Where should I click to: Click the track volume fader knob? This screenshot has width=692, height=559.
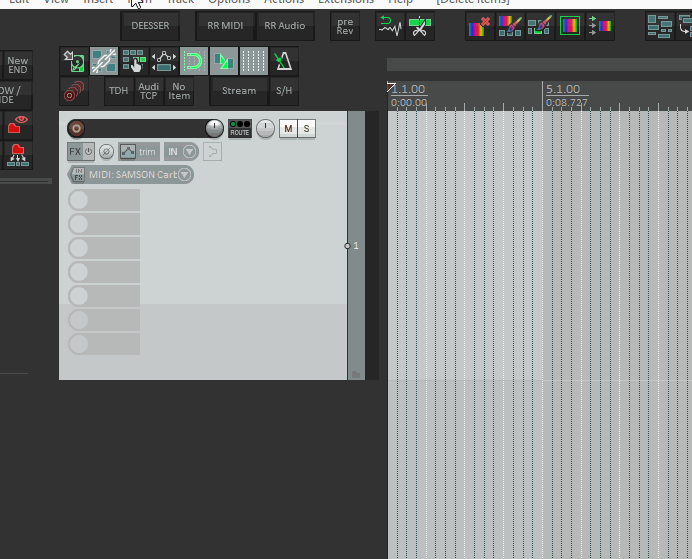(x=214, y=128)
